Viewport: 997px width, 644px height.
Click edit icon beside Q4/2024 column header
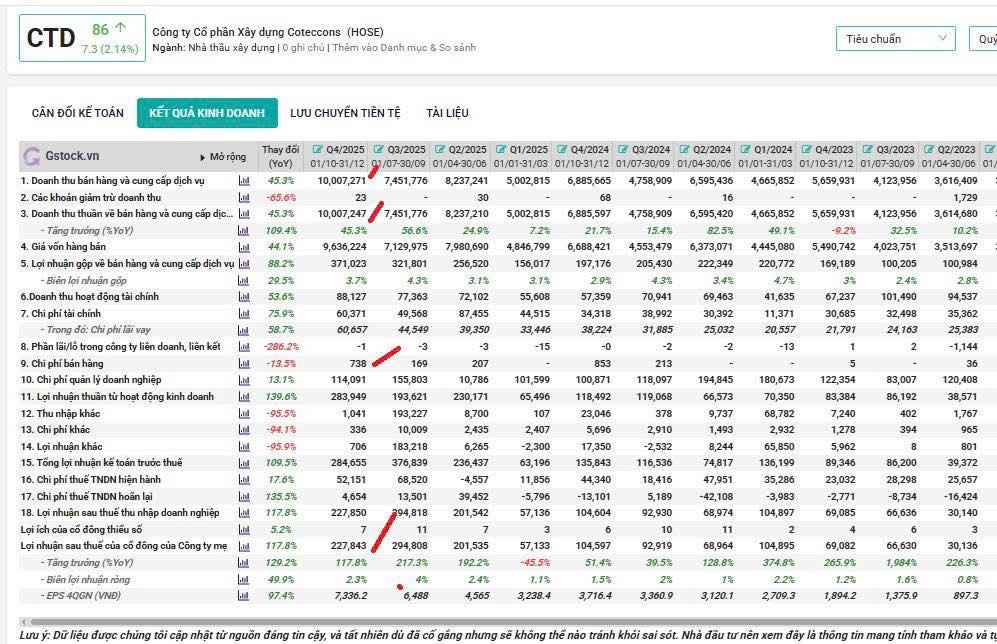561,149
